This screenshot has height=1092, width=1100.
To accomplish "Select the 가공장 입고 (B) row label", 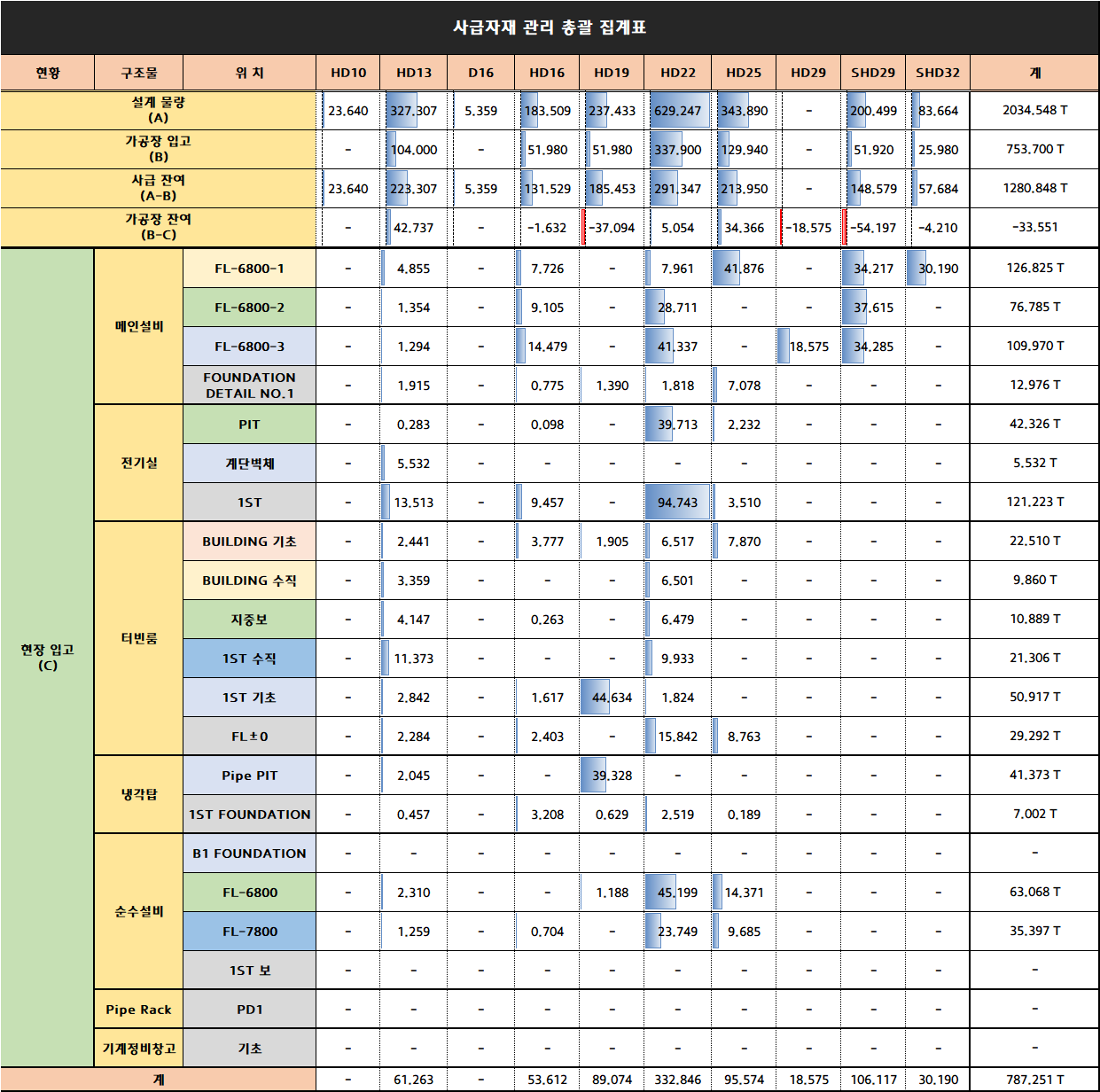I will (x=159, y=149).
